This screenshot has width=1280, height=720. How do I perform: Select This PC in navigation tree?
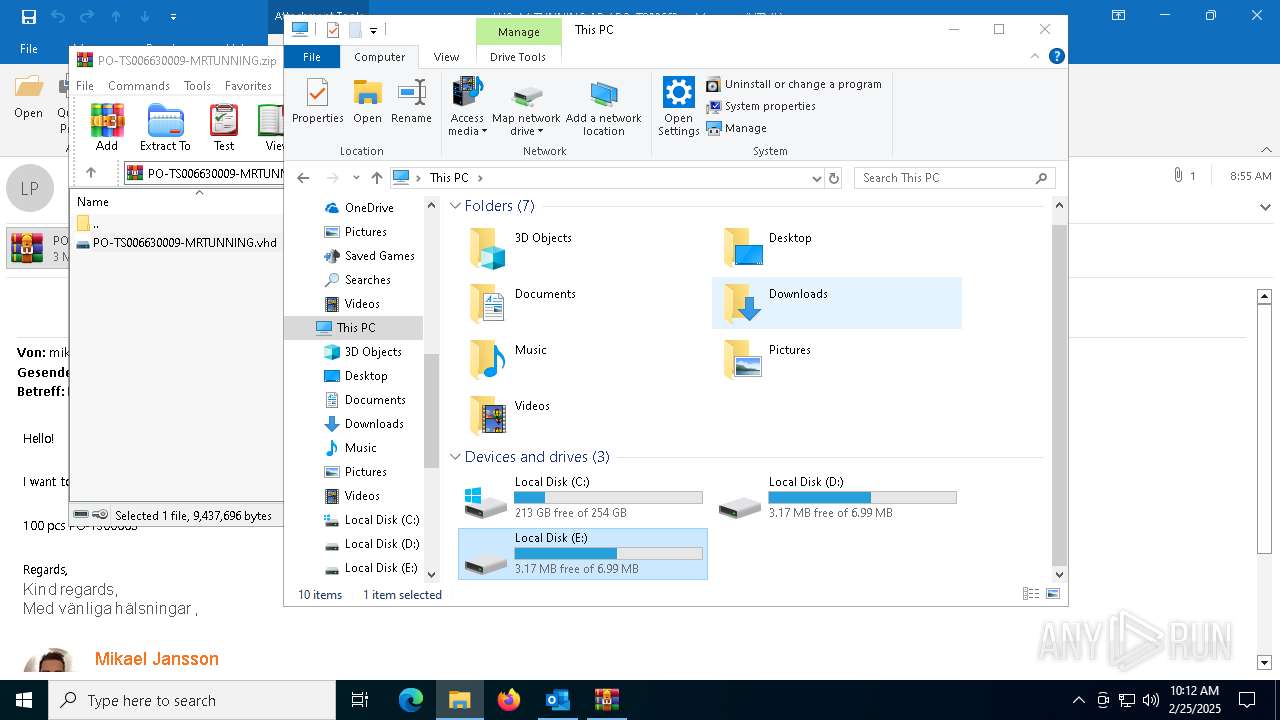[x=355, y=328]
